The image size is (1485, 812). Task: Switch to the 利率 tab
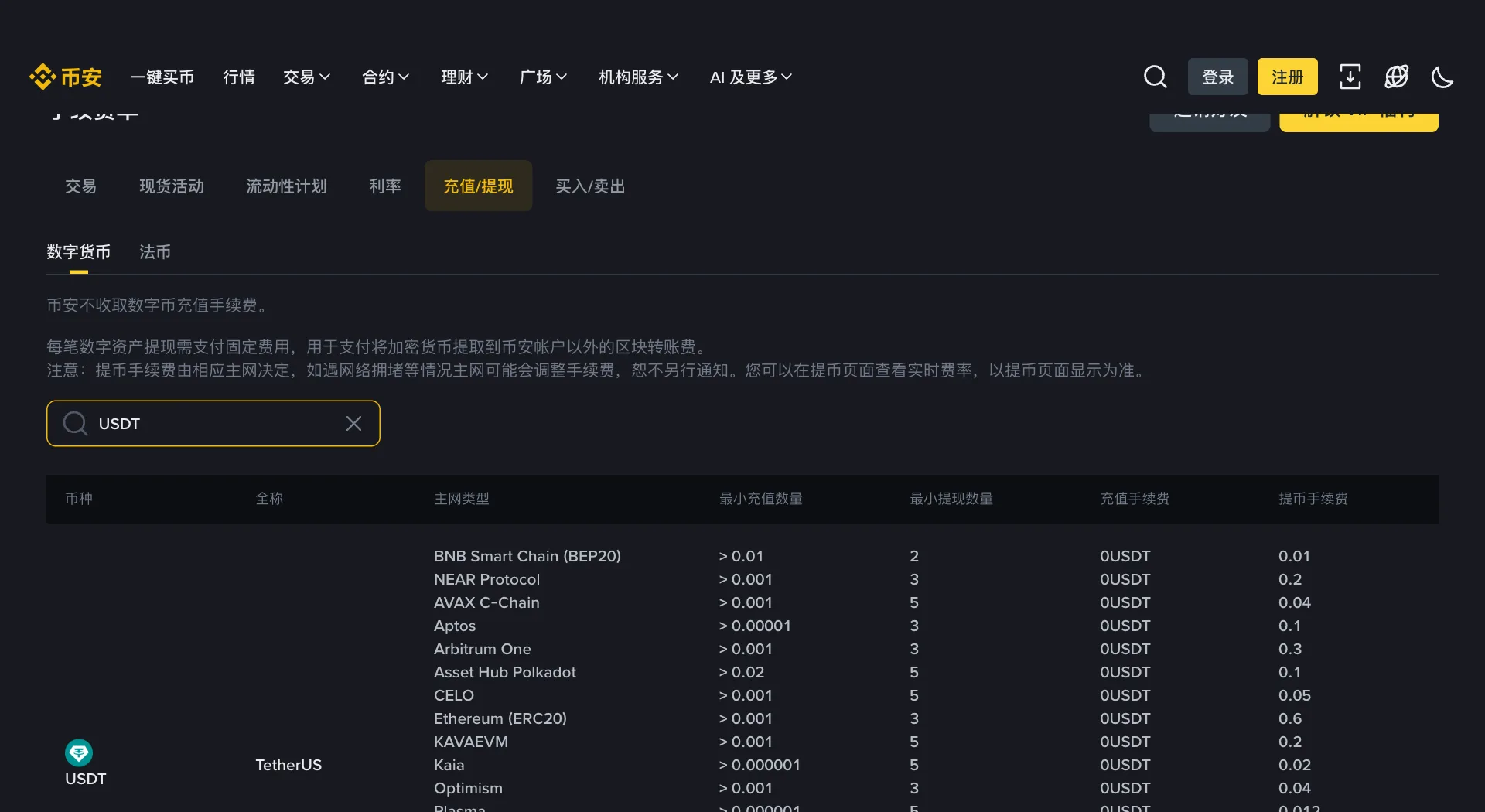pyautogui.click(x=385, y=186)
